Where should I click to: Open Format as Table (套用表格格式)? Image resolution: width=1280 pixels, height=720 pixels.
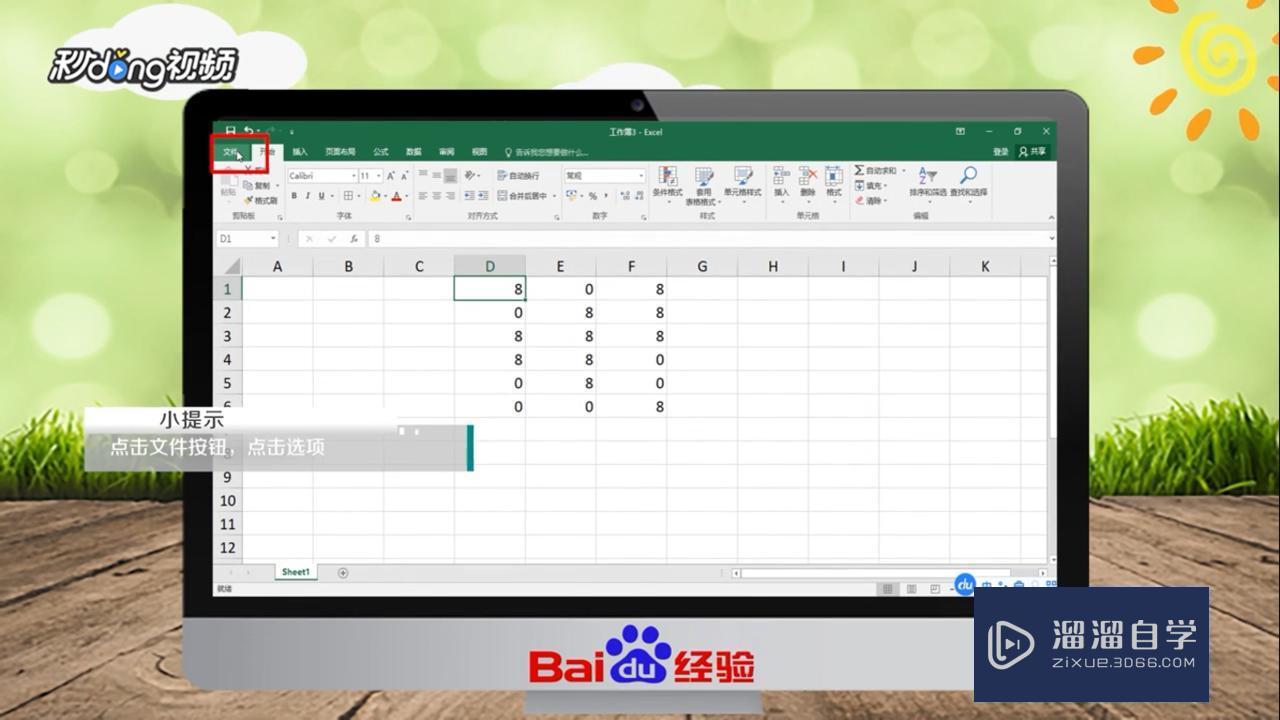pos(704,186)
